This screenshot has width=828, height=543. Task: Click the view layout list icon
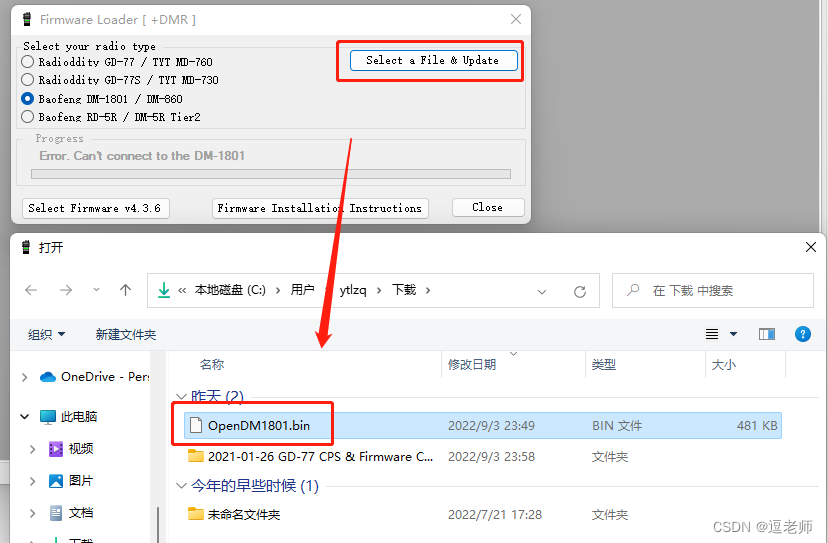coord(712,334)
